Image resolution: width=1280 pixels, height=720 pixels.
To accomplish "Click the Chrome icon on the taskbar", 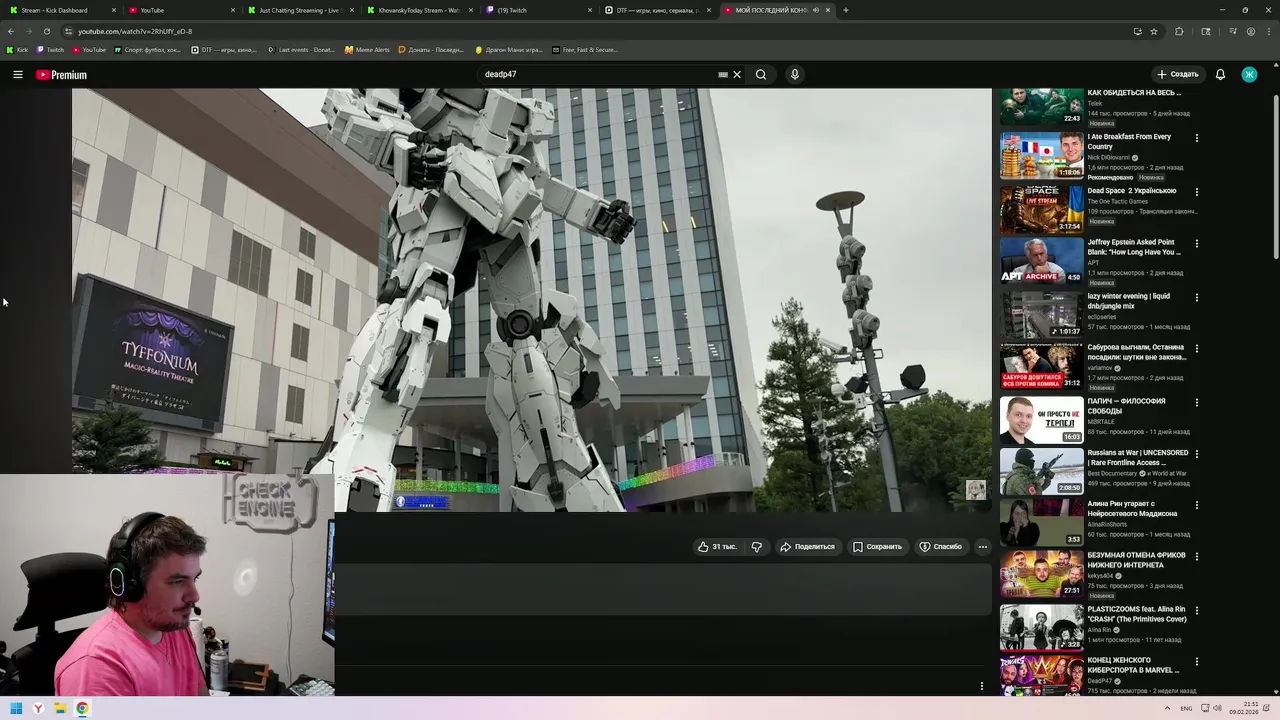I will point(82,708).
